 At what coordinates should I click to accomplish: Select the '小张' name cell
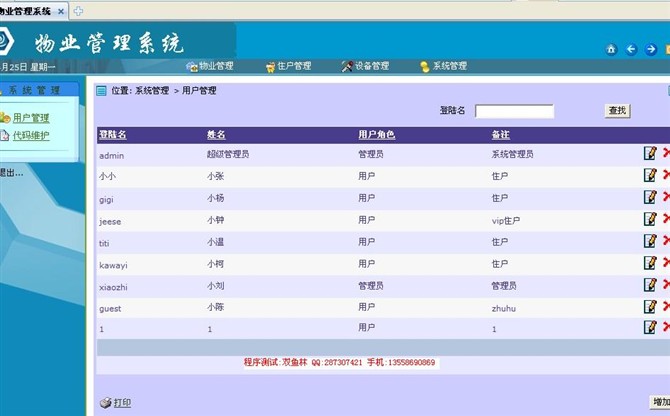coord(215,176)
